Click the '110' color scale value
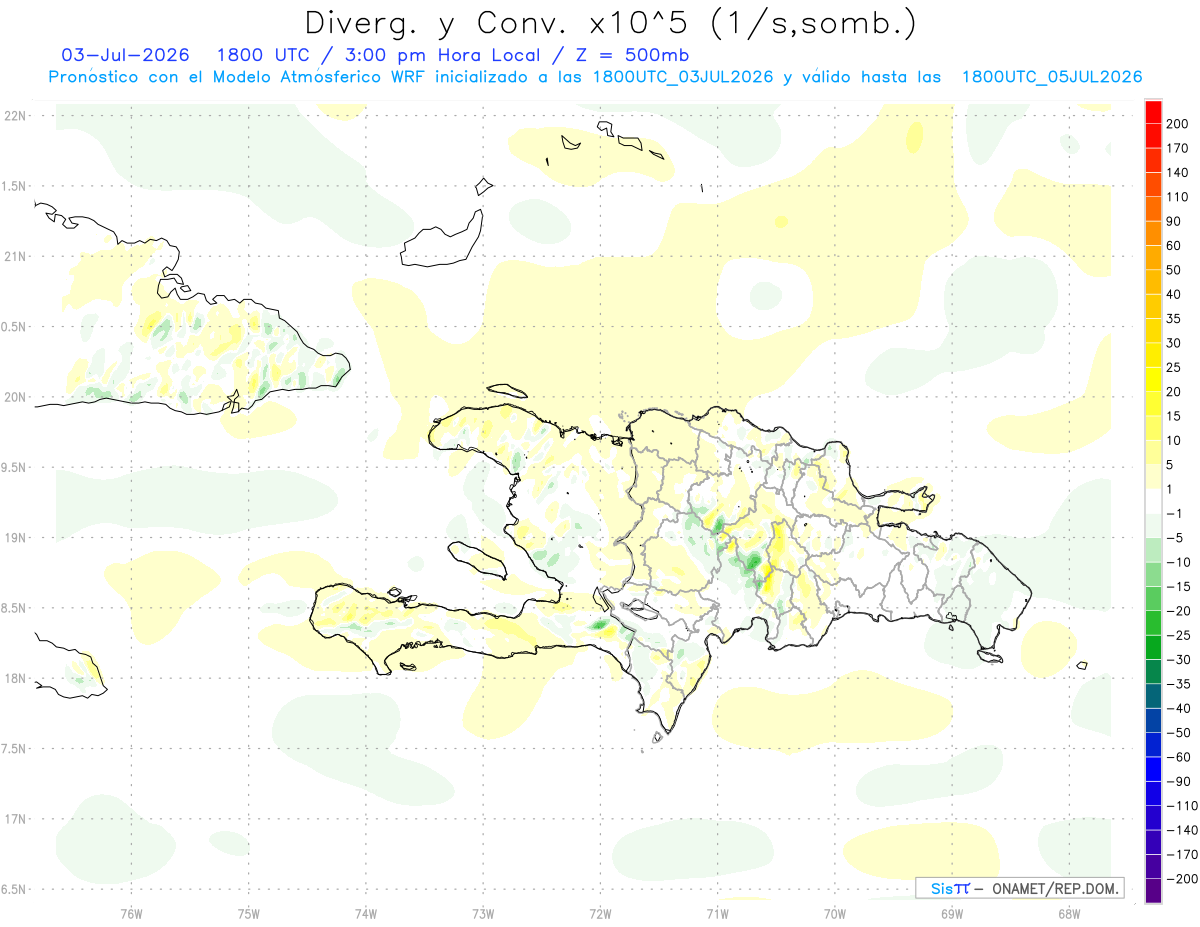 (x=1177, y=197)
